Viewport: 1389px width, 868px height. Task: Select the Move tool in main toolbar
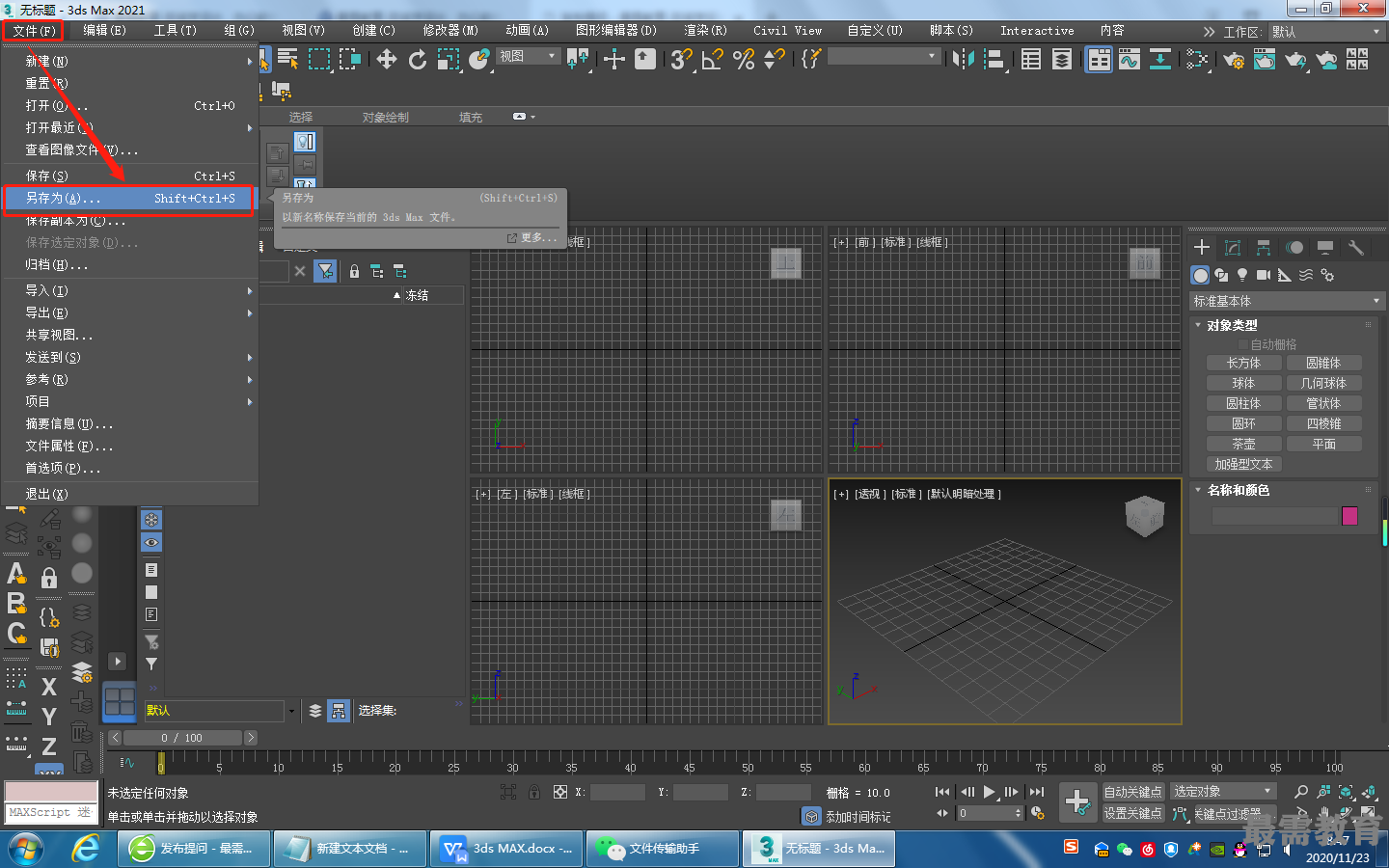coord(386,60)
